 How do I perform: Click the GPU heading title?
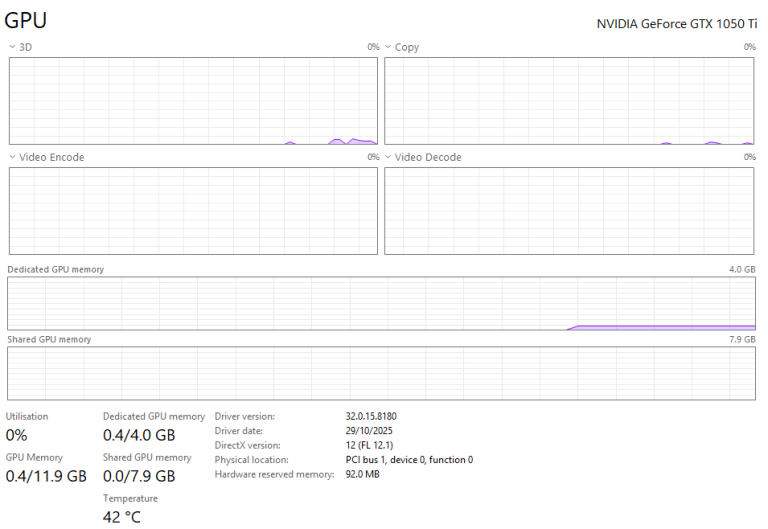tap(26, 21)
